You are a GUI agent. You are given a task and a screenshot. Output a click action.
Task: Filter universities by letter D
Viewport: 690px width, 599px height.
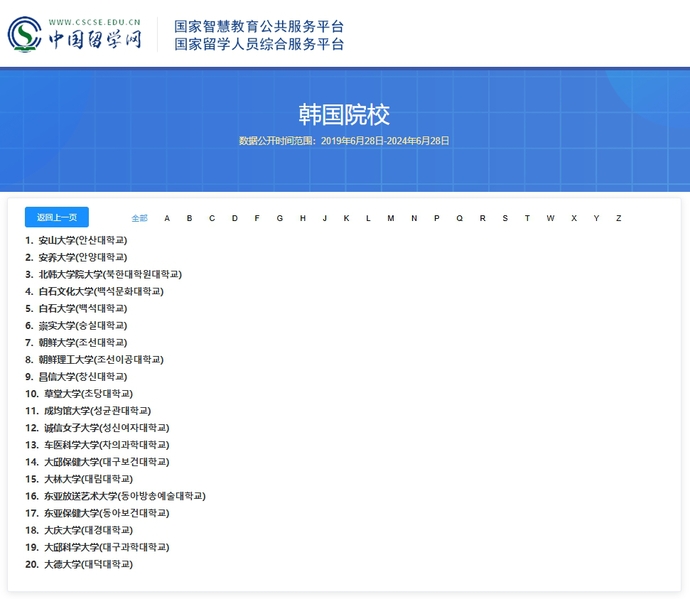[x=235, y=218]
